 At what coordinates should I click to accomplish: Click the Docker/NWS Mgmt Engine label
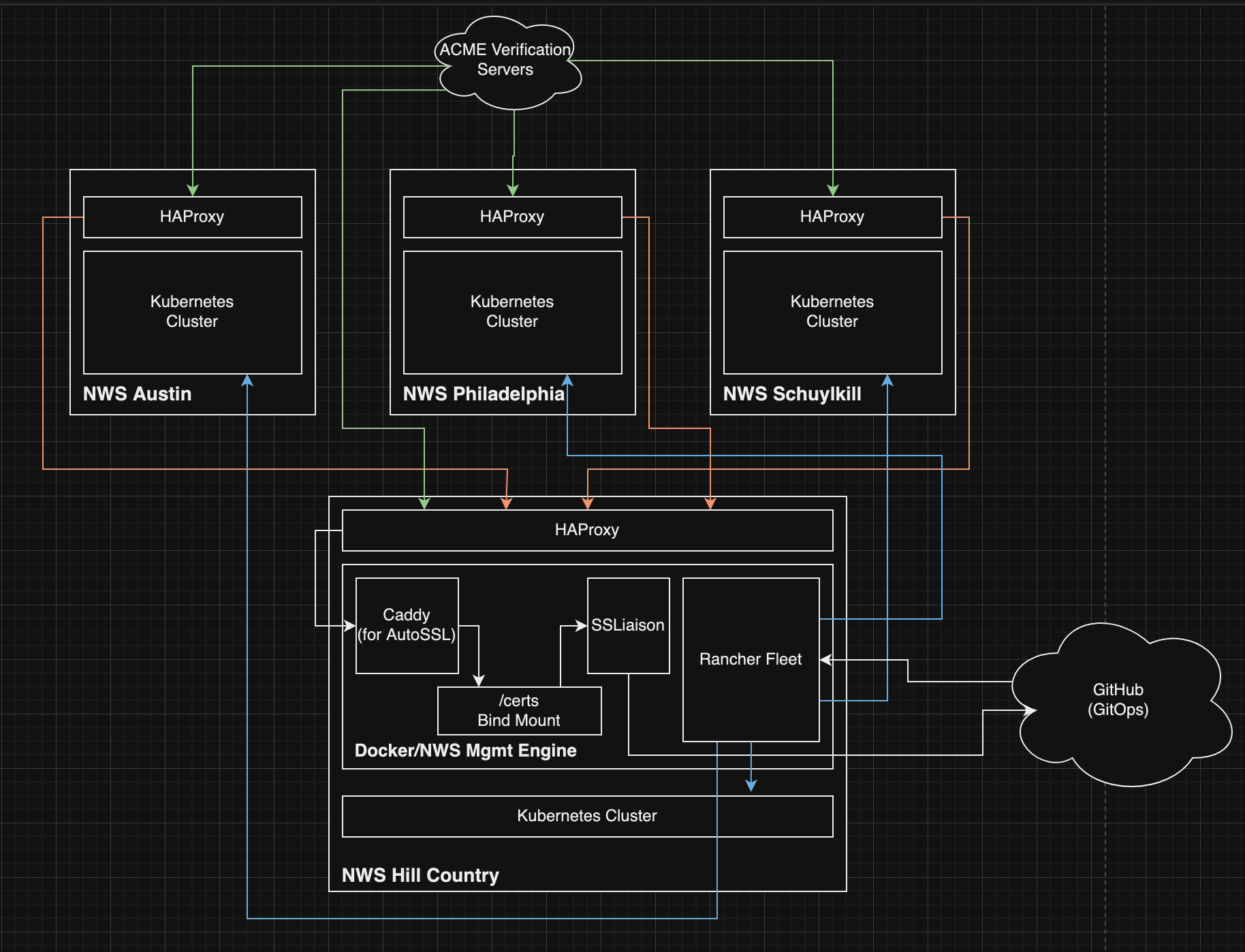click(465, 750)
